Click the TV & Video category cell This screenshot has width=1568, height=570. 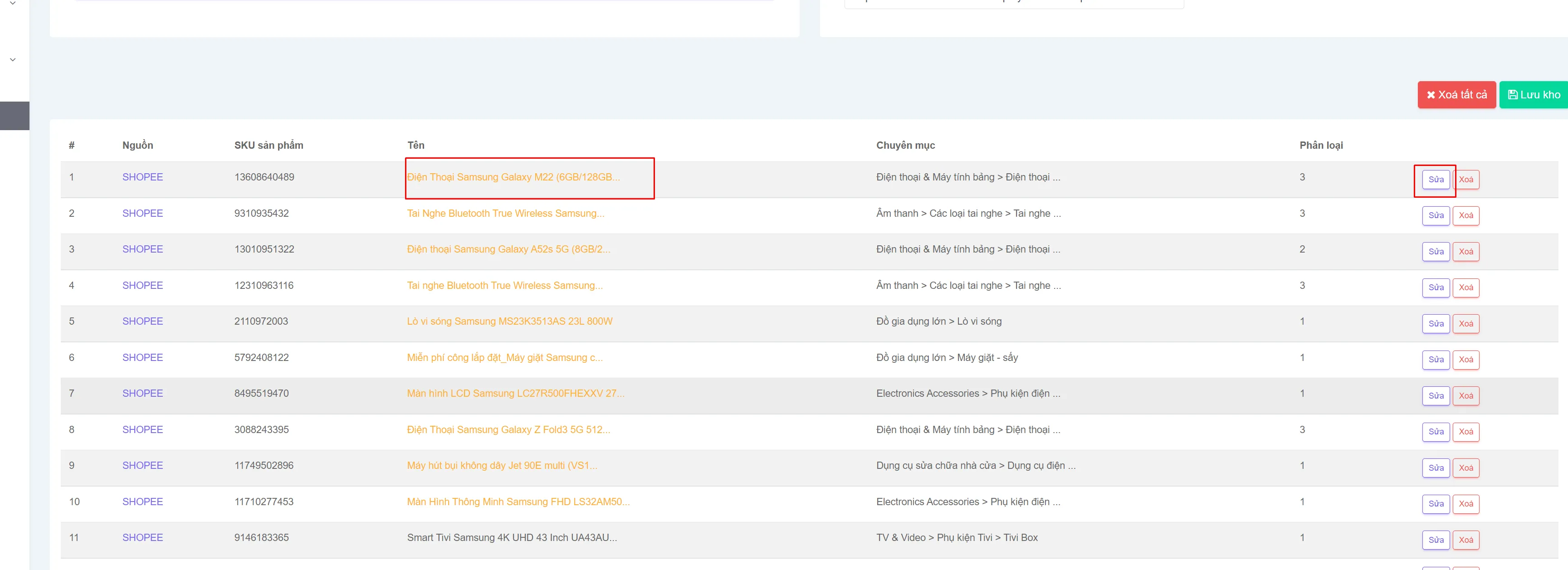[x=957, y=538]
